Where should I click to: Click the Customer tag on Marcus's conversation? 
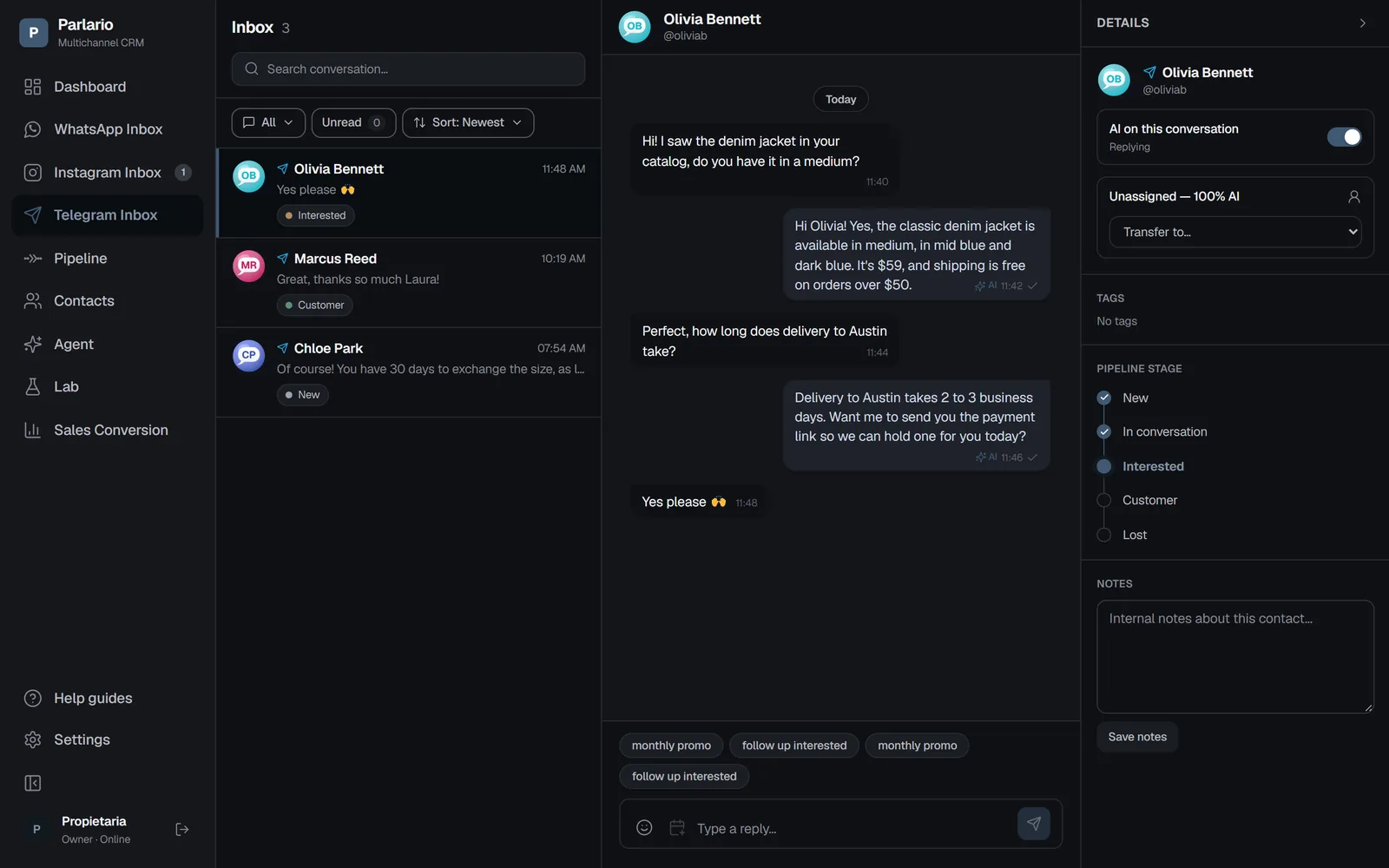coord(315,306)
